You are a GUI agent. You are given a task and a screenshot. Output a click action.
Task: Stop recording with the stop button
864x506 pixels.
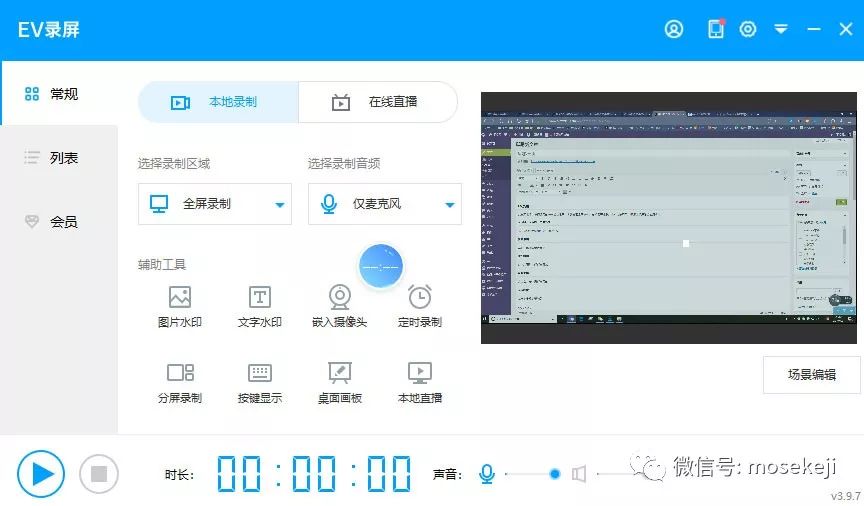99,473
